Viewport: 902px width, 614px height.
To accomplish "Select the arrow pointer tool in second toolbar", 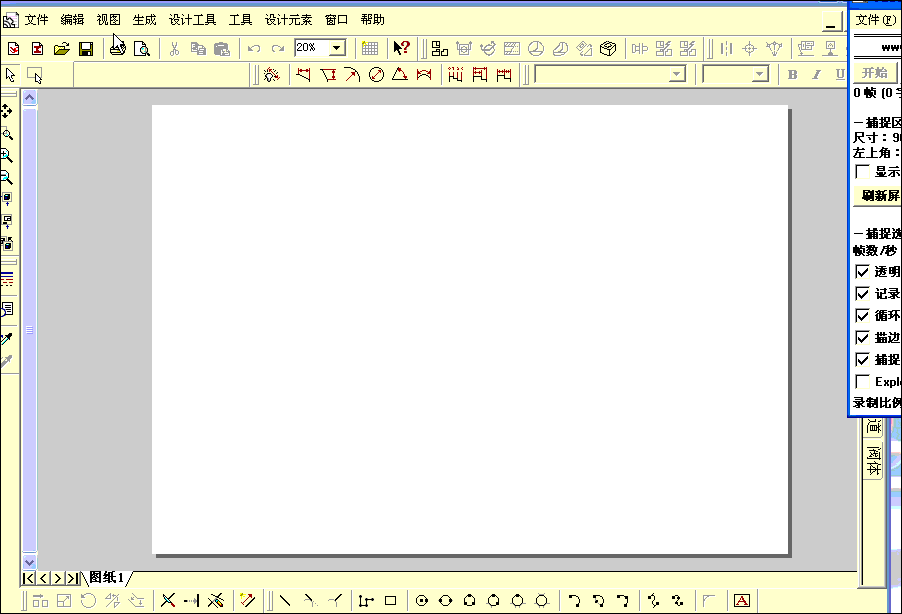I will pyautogui.click(x=10, y=75).
